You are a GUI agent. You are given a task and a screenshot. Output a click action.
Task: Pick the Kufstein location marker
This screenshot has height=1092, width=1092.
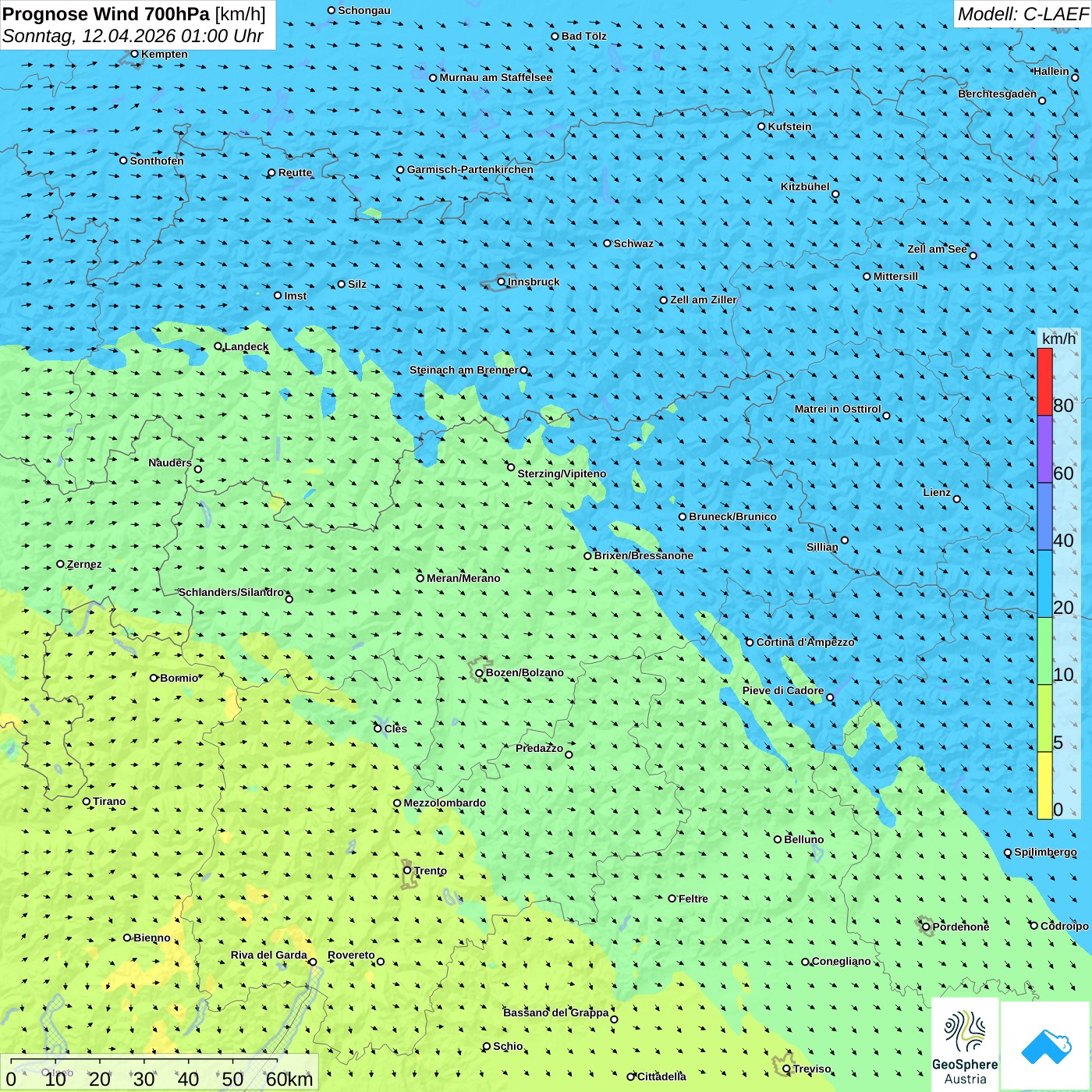click(x=761, y=126)
